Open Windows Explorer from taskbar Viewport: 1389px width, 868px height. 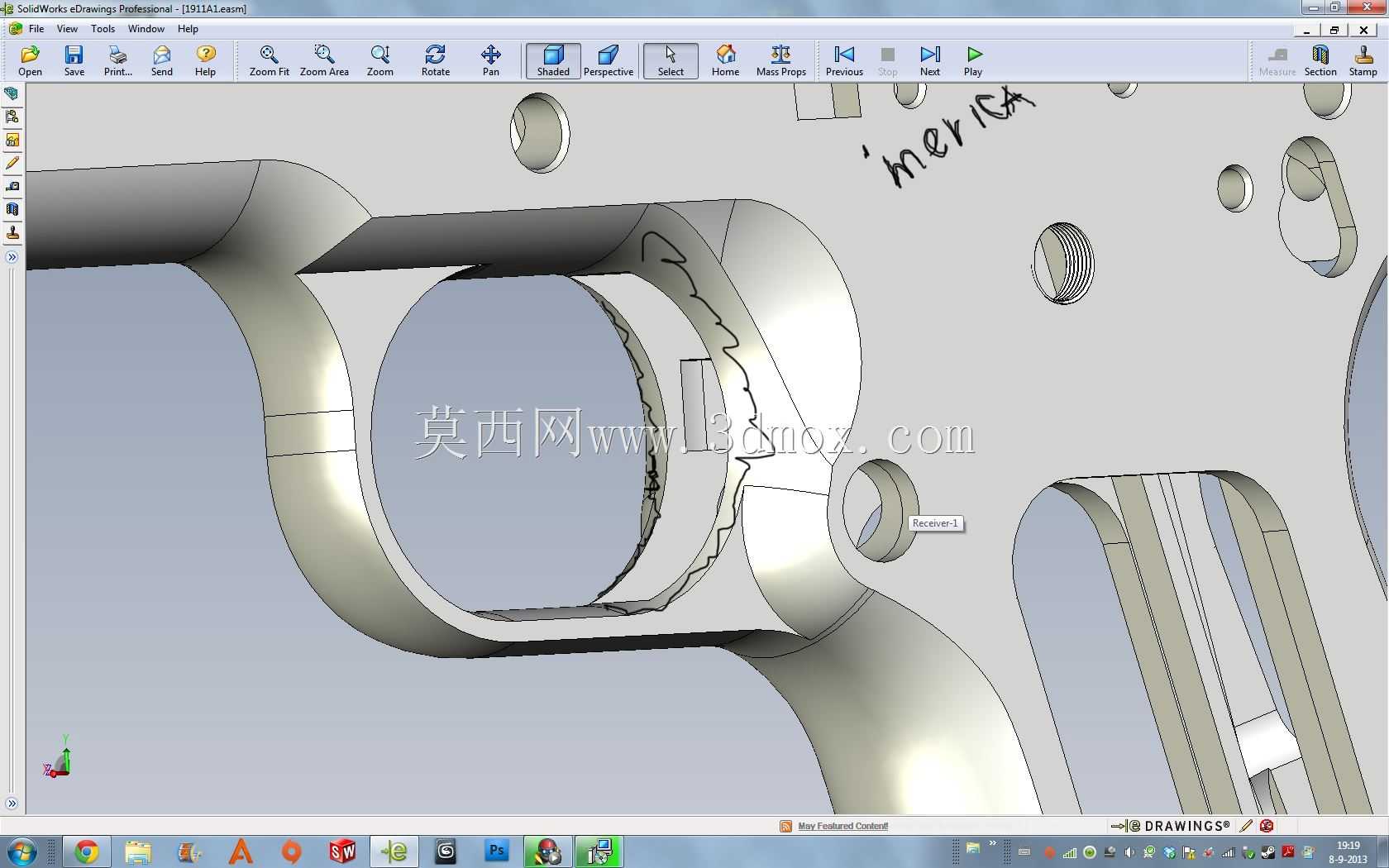click(138, 851)
